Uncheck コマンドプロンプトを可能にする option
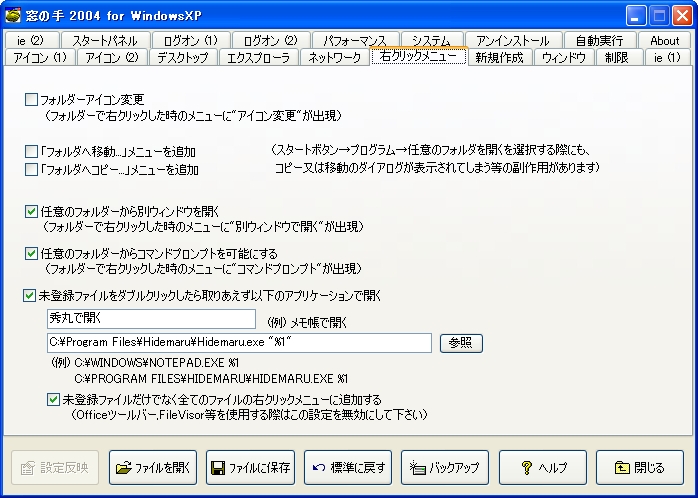Viewport: 698px width, 498px height. [x=31, y=254]
